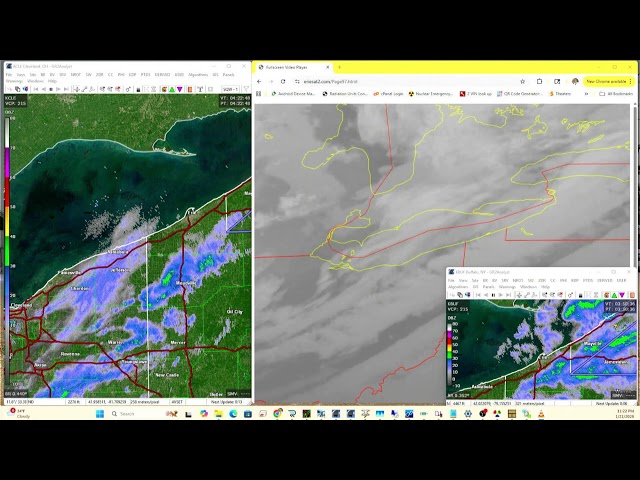
Task: Expand the bookmarks overflow chevron
Action: click(x=587, y=93)
